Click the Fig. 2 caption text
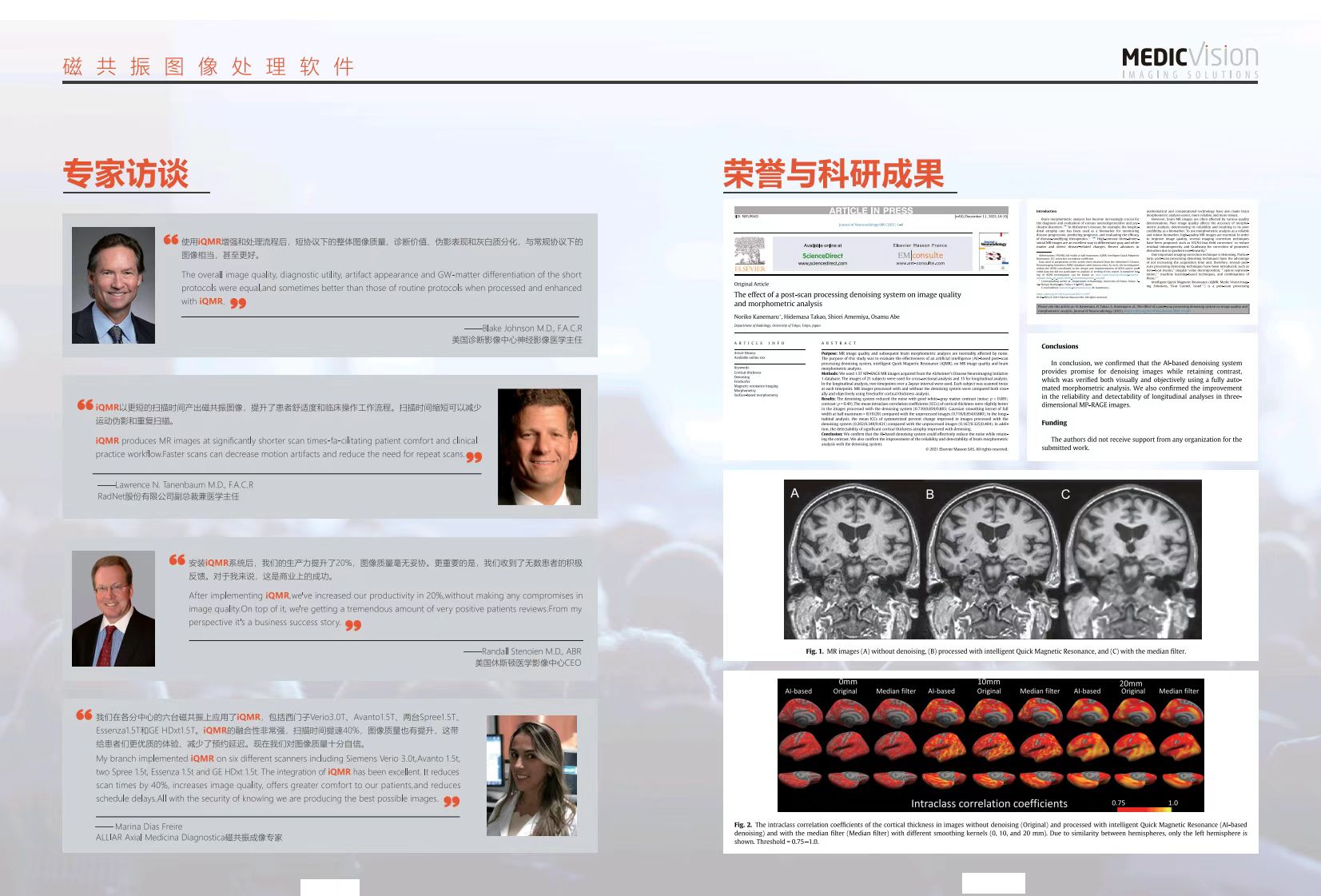Viewport: 1321px width, 896px height. click(990, 833)
